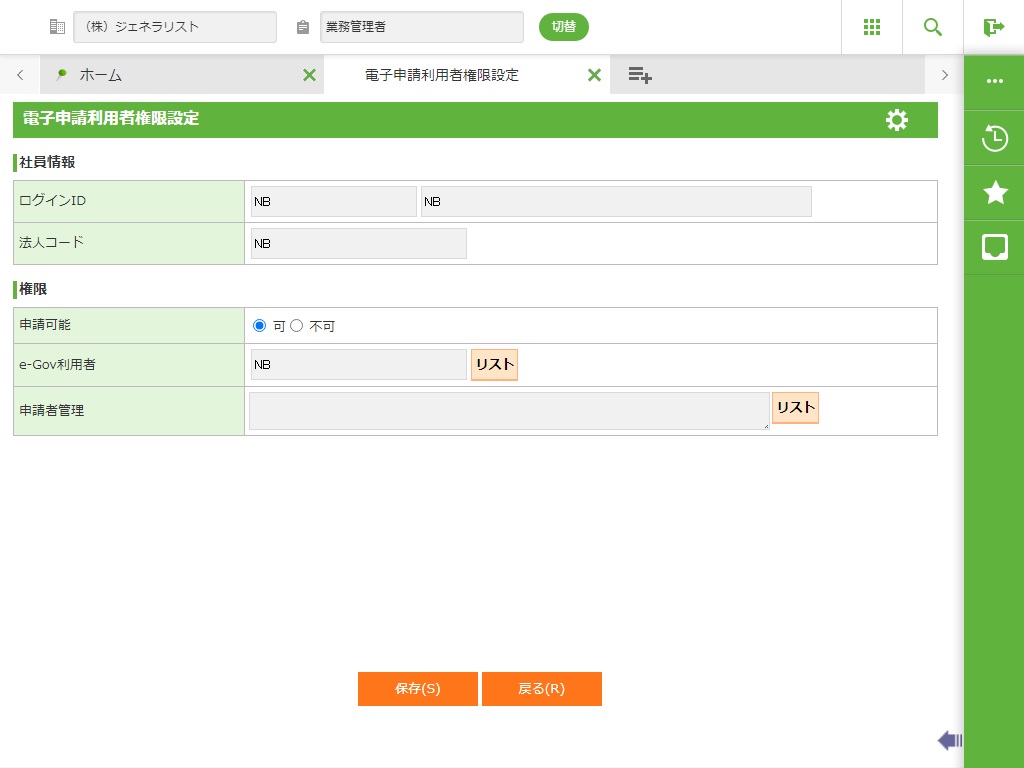This screenshot has height=768, width=1024.
Task: Click the search magnifier icon
Action: tap(933, 27)
